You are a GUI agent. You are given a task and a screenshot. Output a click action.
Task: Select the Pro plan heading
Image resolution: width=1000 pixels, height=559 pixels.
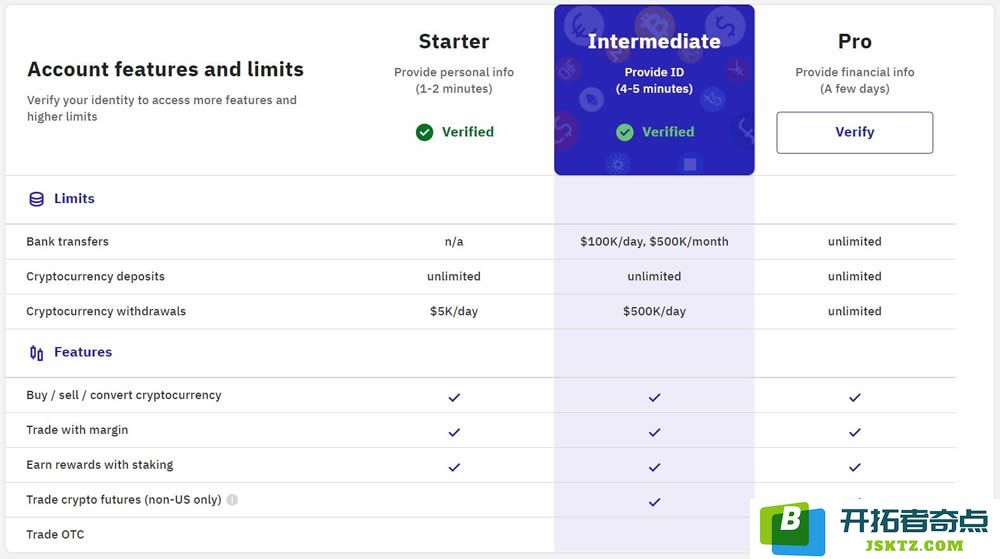pos(855,41)
